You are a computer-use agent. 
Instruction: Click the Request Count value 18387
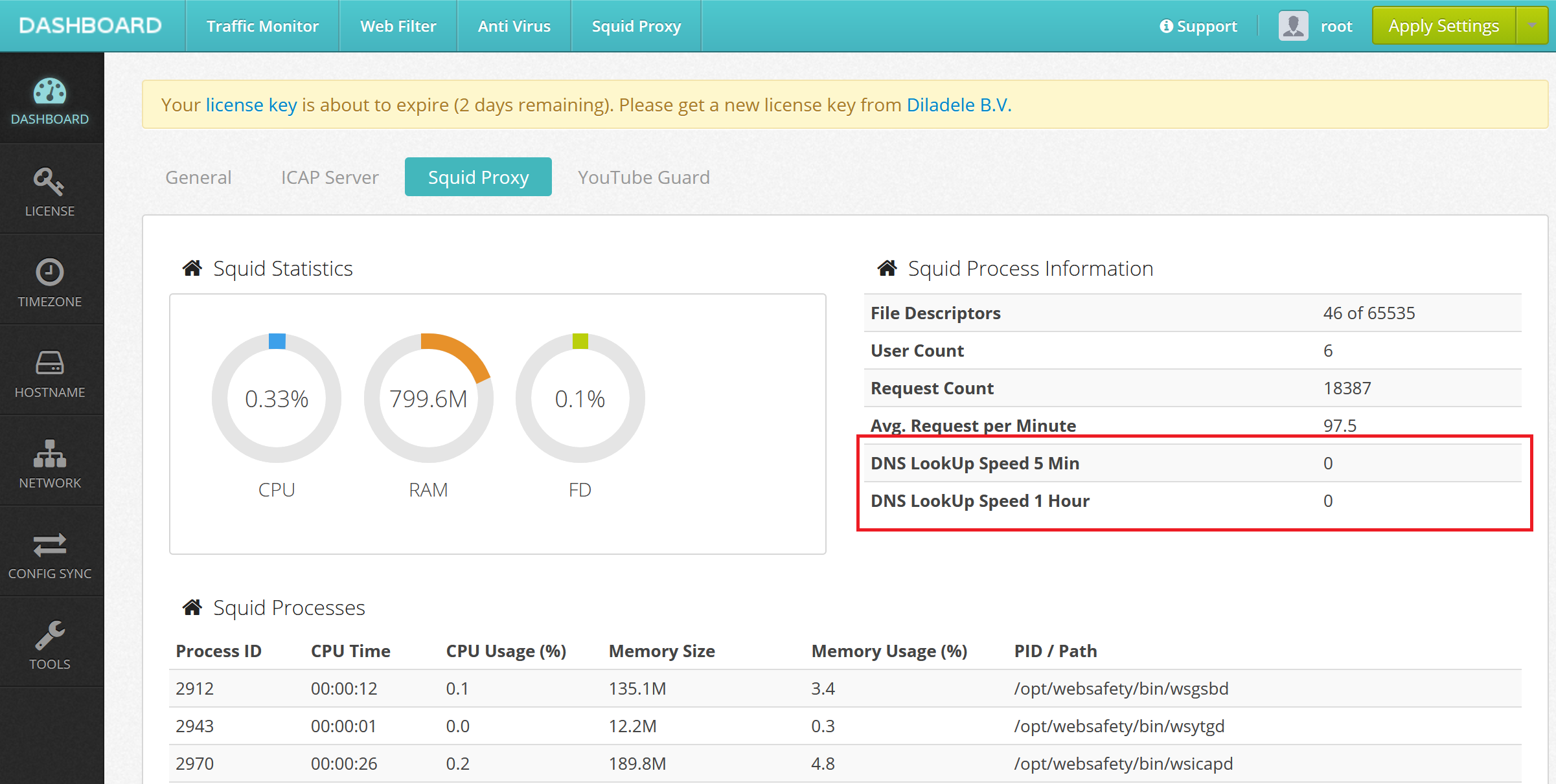pyautogui.click(x=1347, y=388)
